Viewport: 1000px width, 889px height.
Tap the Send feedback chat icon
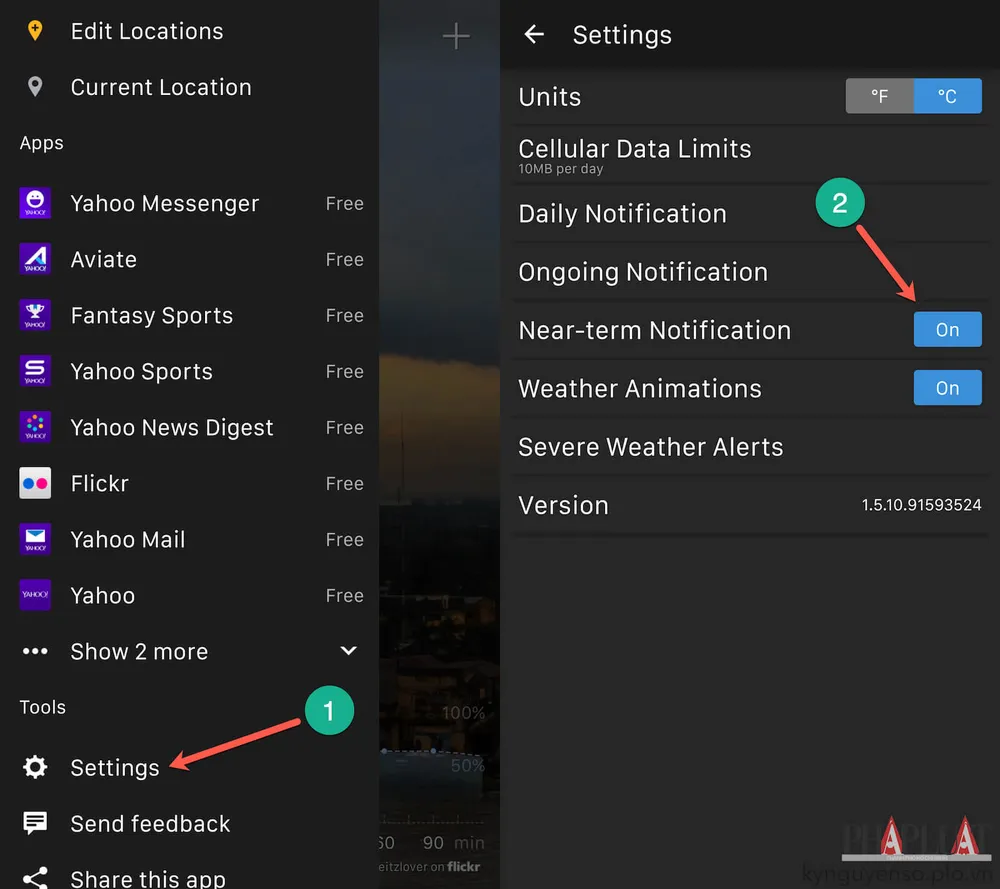pyautogui.click(x=35, y=824)
